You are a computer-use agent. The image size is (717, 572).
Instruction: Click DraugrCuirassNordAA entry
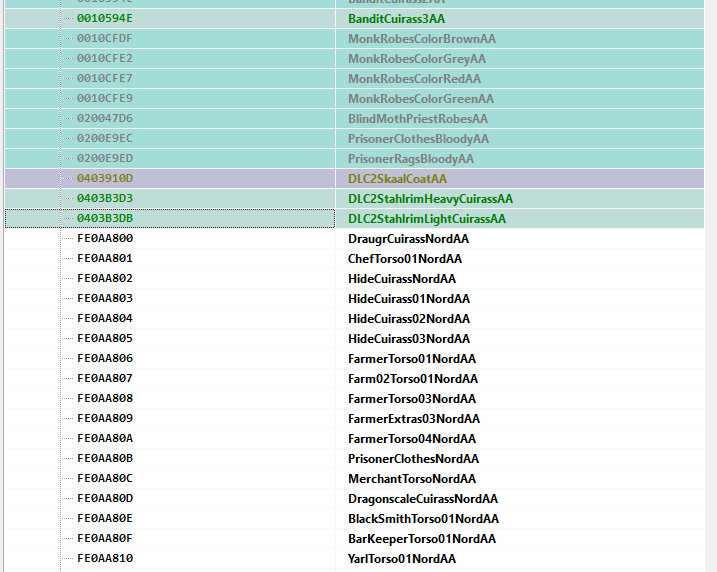[408, 239]
